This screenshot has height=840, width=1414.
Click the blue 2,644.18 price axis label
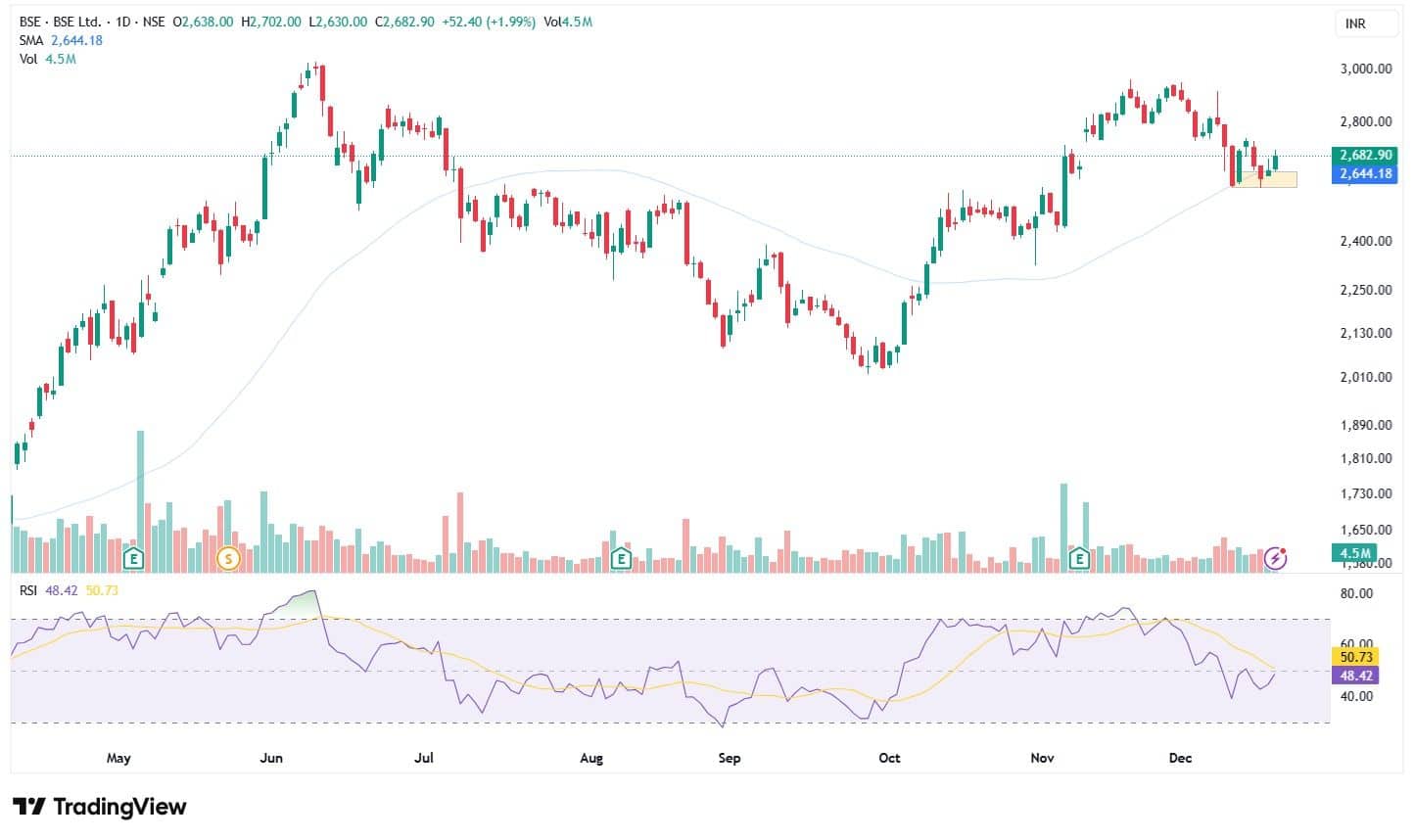click(x=1366, y=173)
